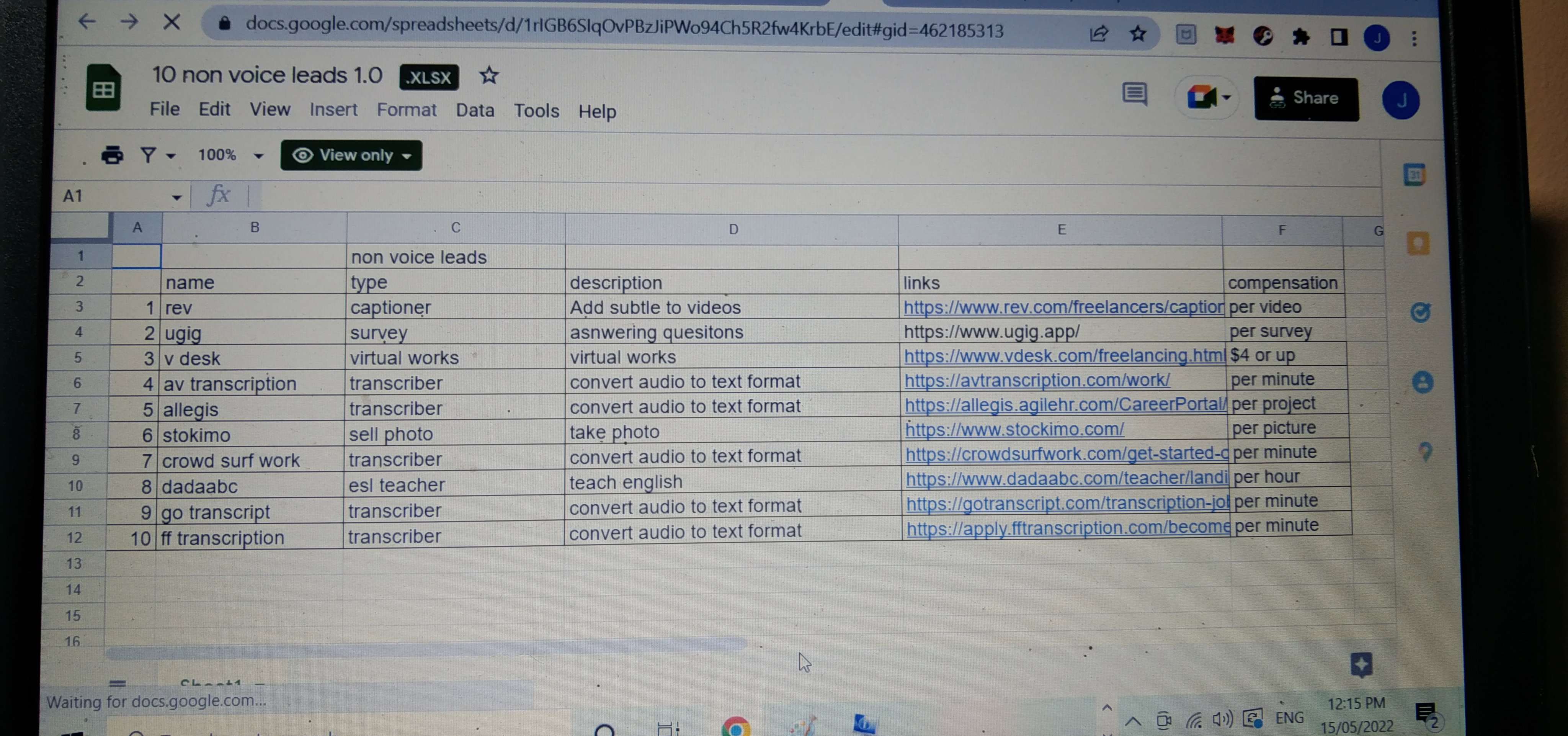Open the filter views dropdown arrow
1568x736 pixels.
tap(171, 157)
